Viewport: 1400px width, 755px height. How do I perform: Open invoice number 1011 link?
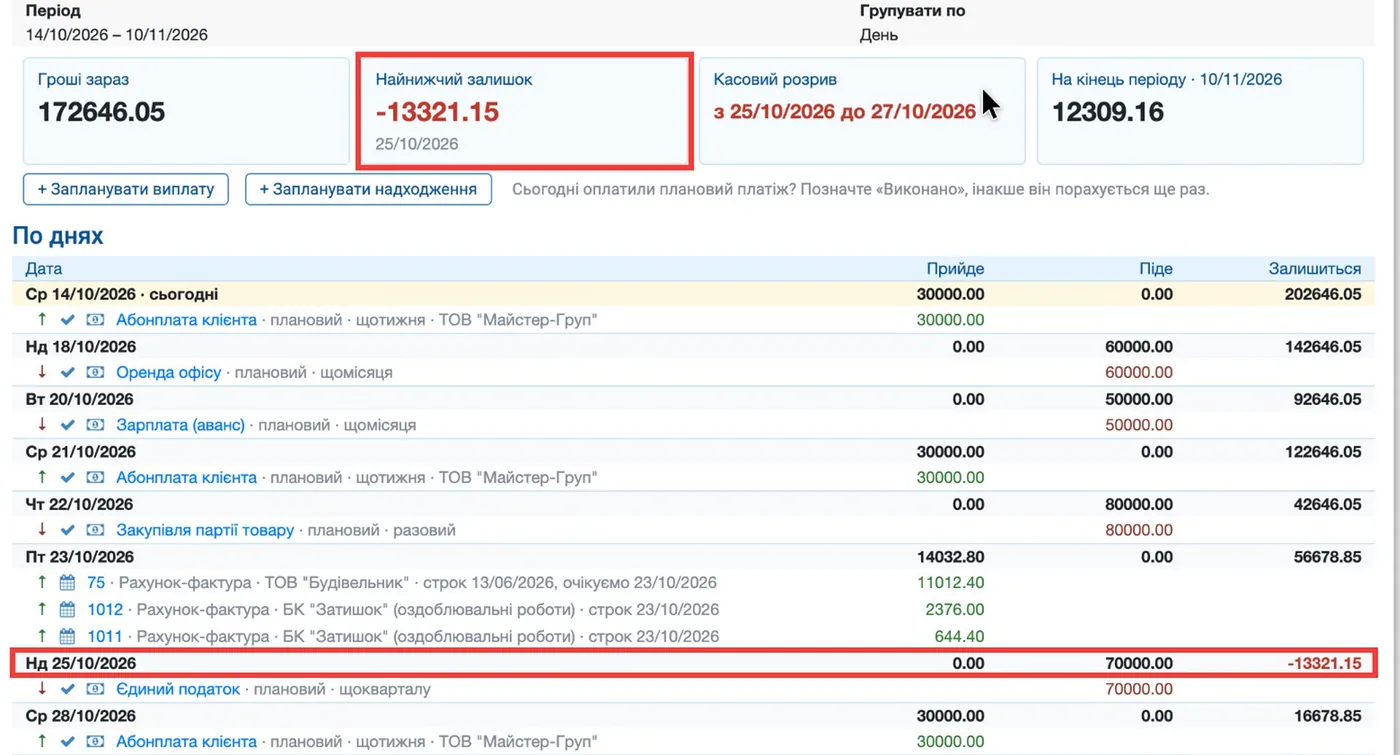[x=105, y=636]
